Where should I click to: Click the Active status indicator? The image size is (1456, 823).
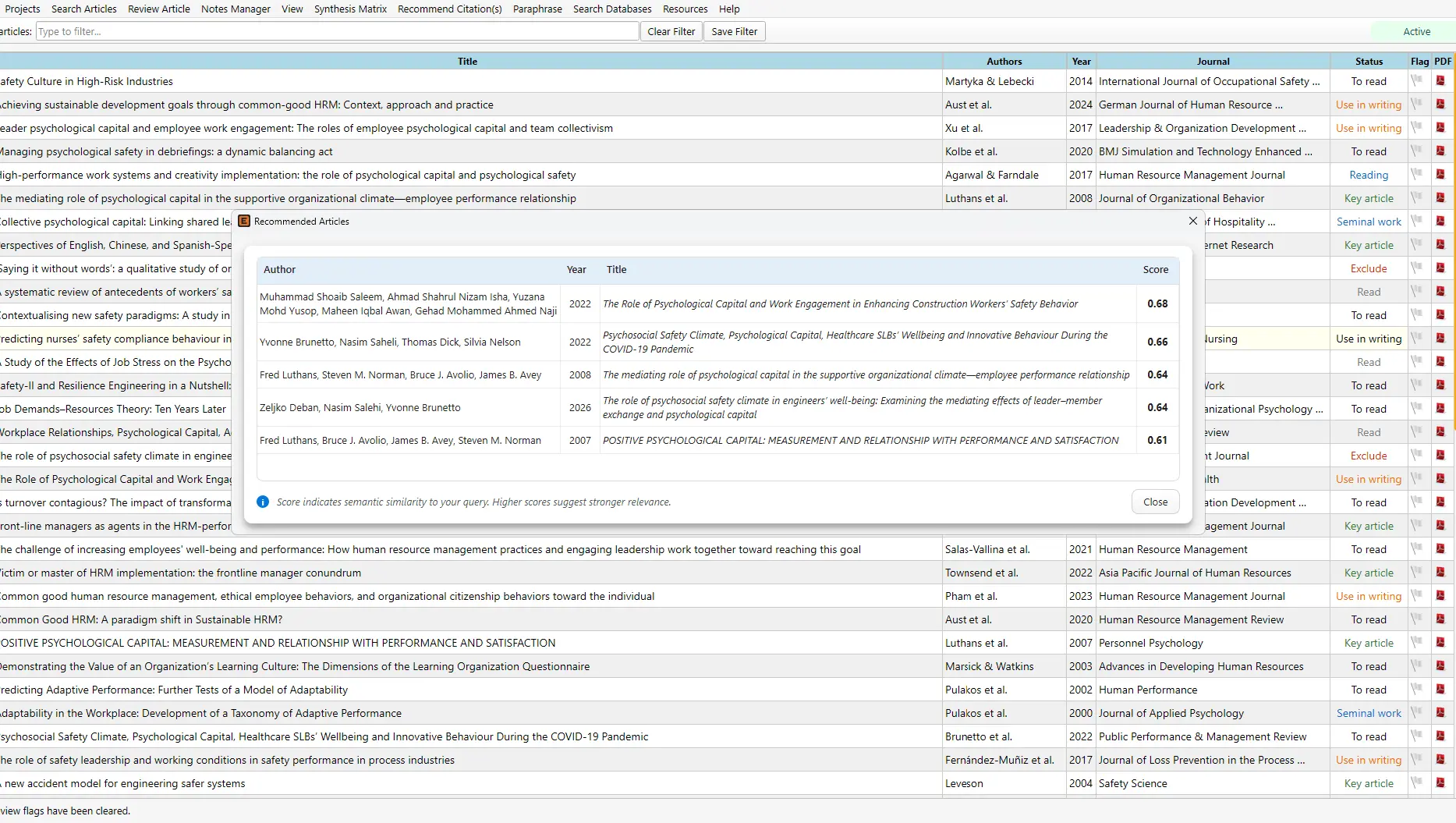pos(1416,31)
